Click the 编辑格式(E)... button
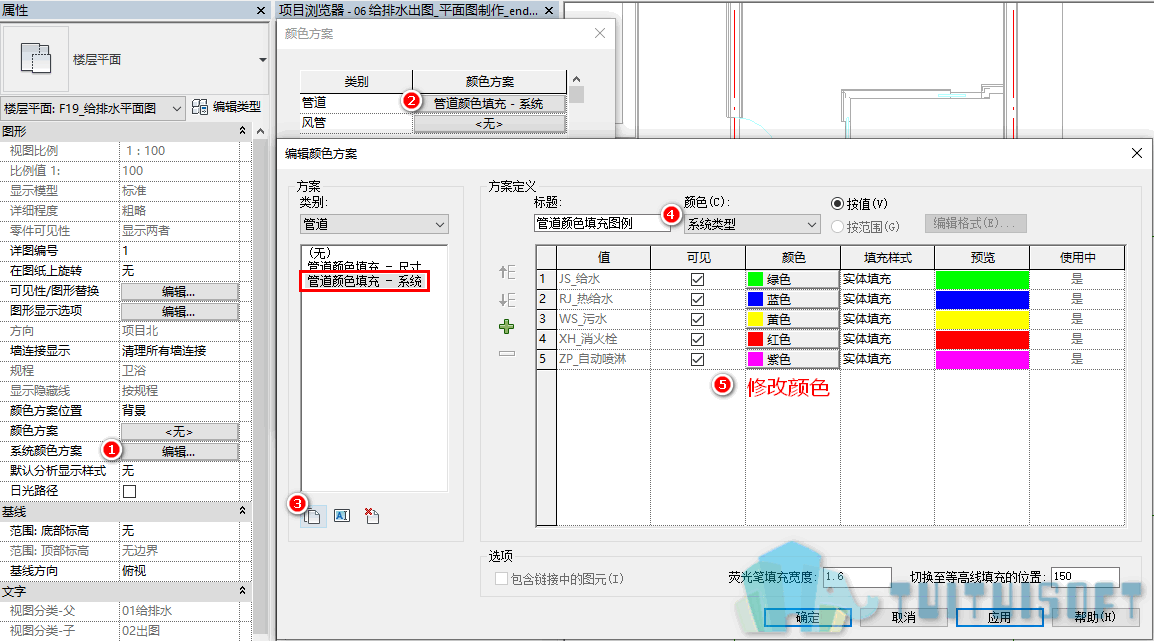This screenshot has height=641, width=1154. (975, 223)
